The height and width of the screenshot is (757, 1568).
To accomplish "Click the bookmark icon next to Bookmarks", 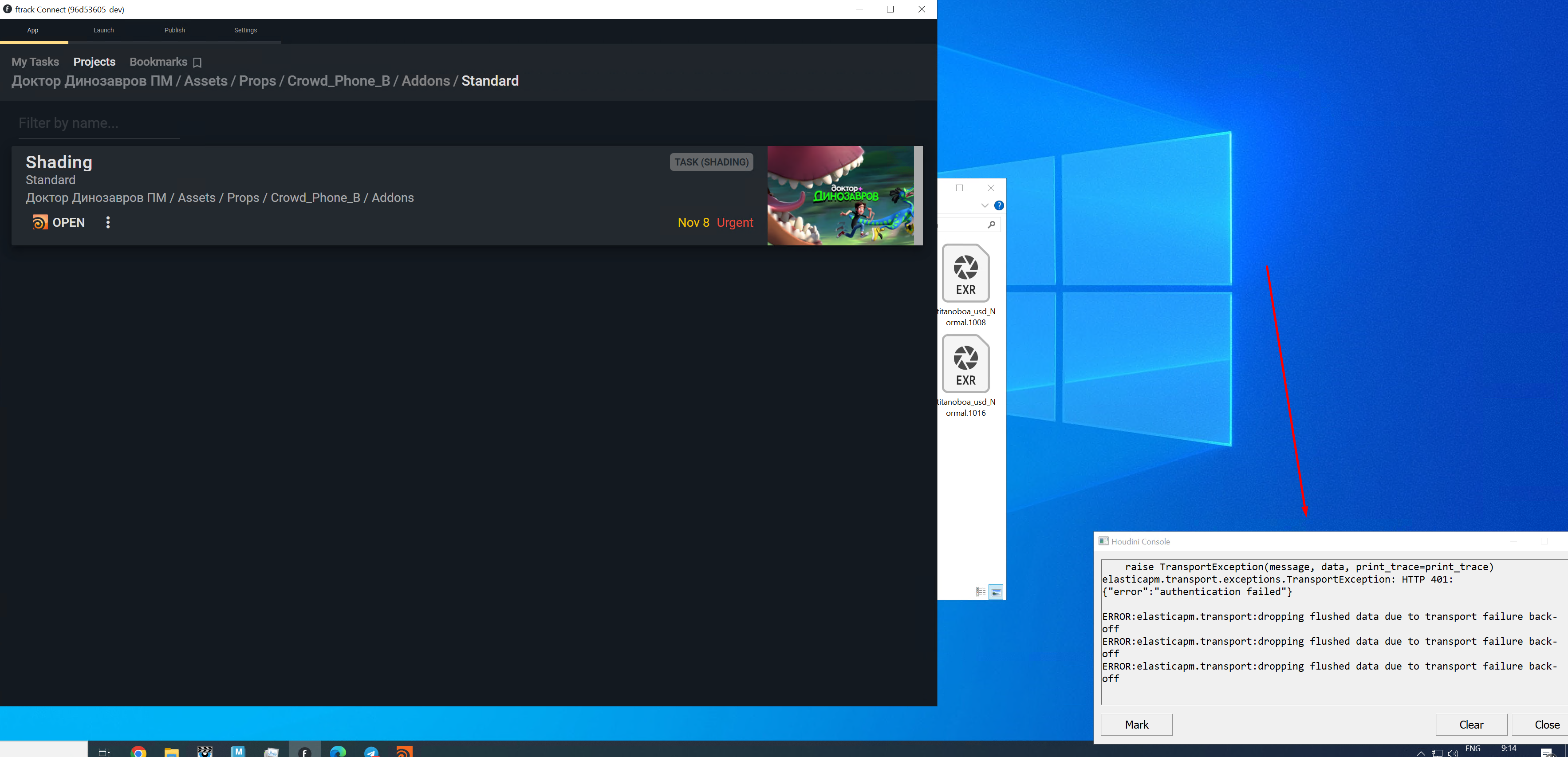I will point(197,62).
